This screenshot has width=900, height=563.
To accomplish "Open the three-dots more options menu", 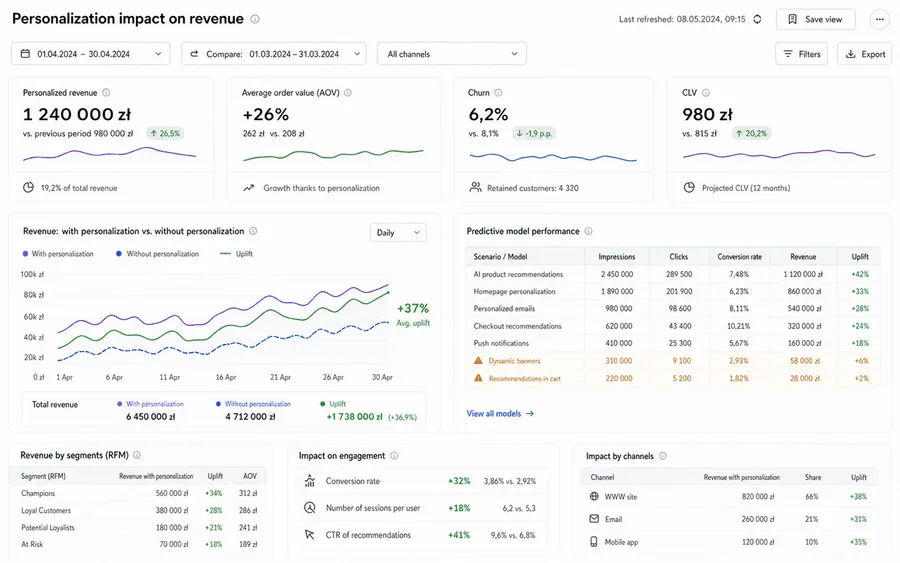I will coord(879,20).
